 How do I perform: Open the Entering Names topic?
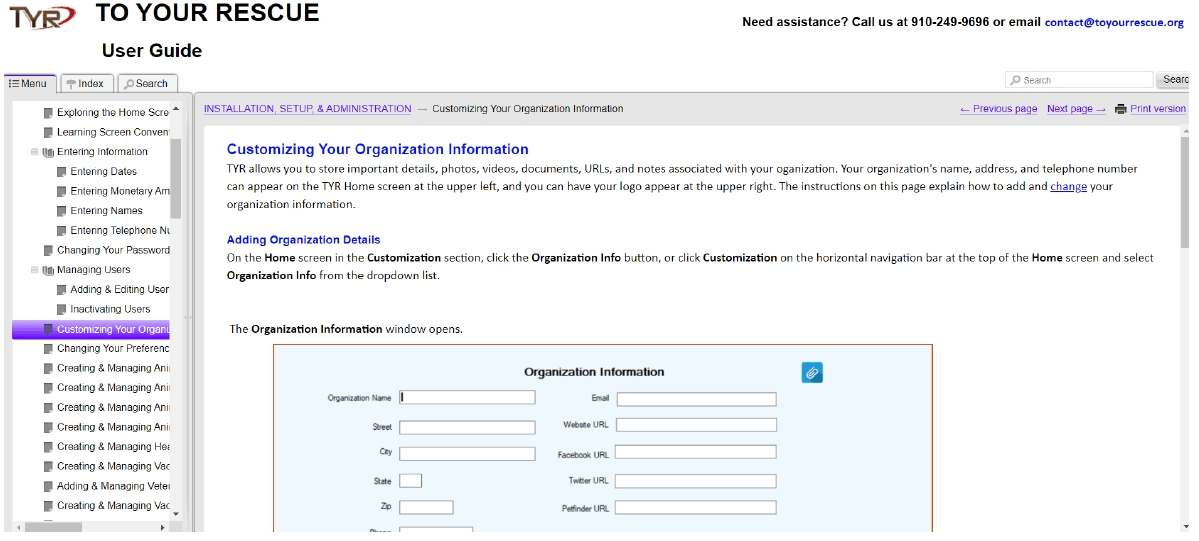[106, 210]
